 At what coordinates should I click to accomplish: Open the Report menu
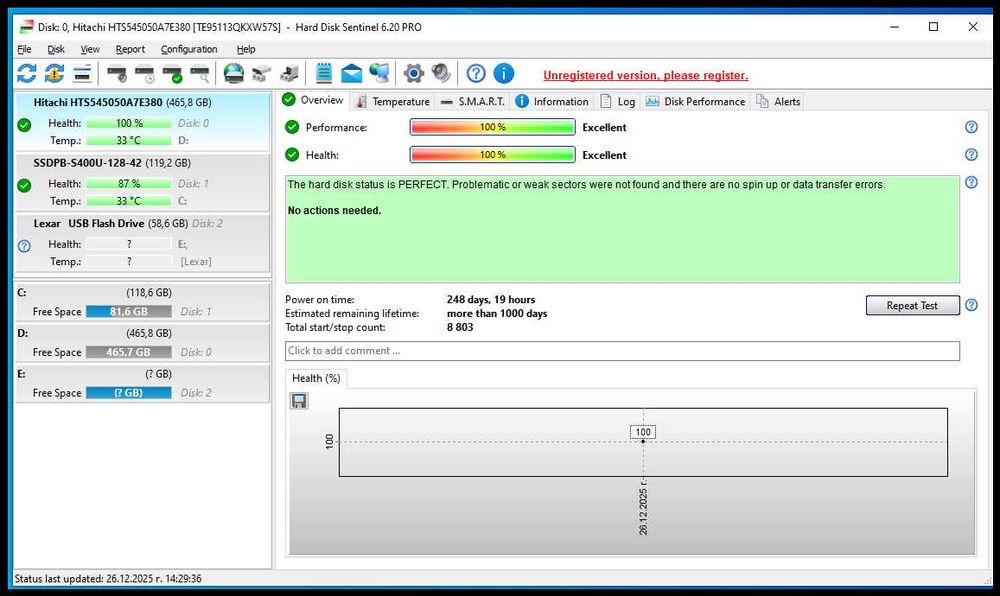[130, 49]
